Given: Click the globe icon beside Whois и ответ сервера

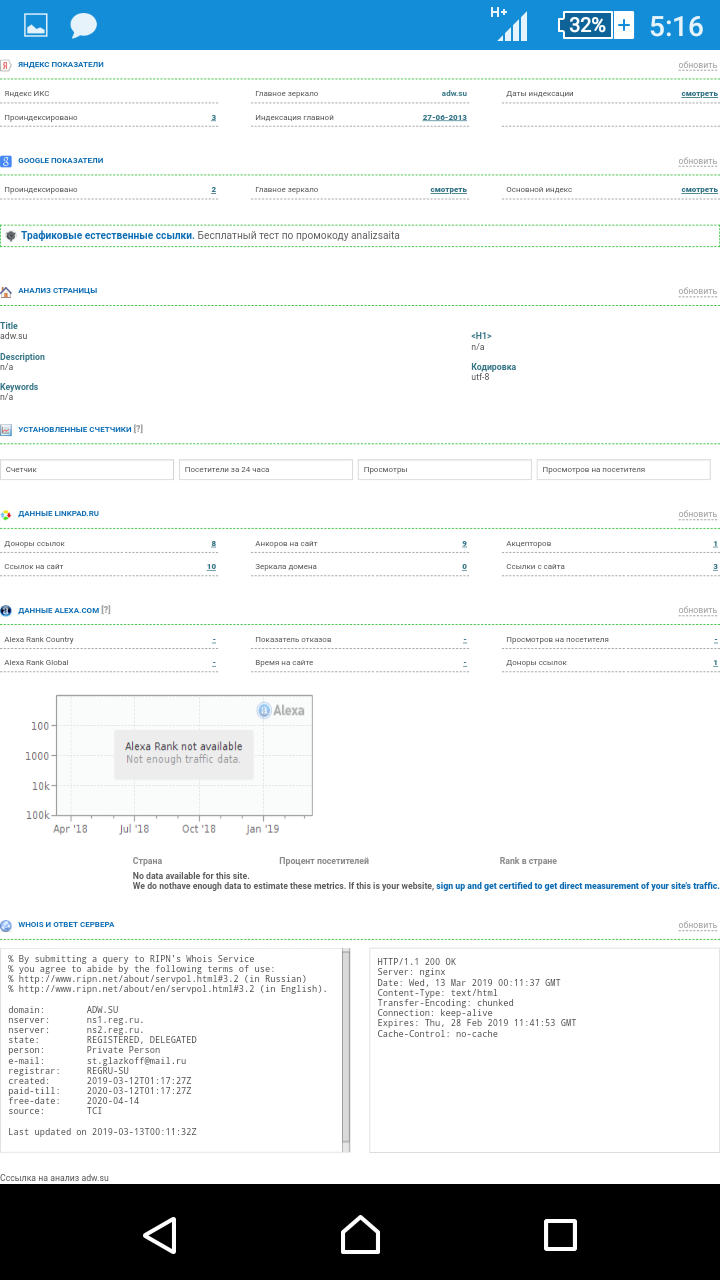Looking at the screenshot, I should coord(6,925).
